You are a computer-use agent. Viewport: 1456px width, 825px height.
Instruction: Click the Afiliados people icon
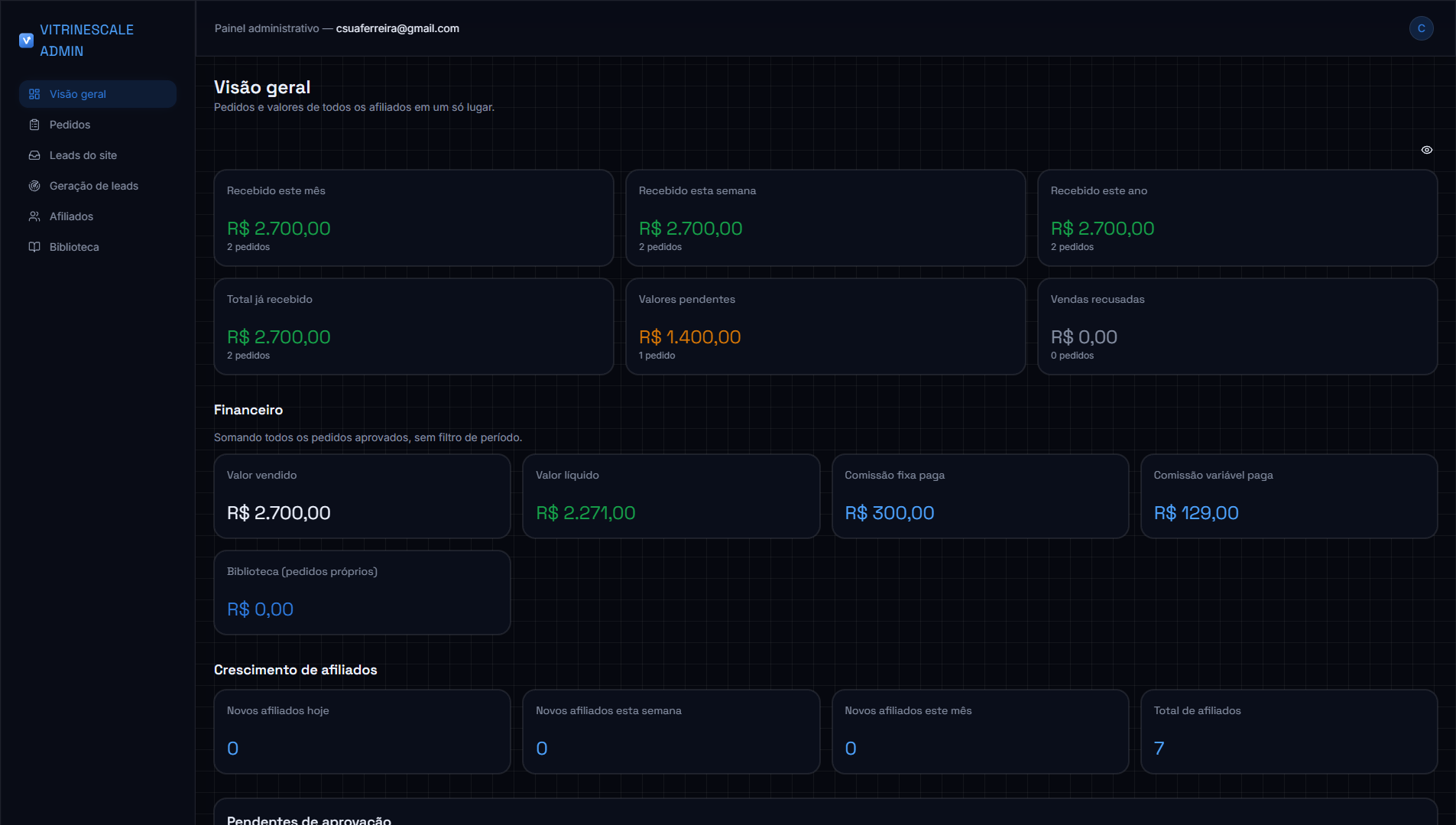tap(34, 216)
